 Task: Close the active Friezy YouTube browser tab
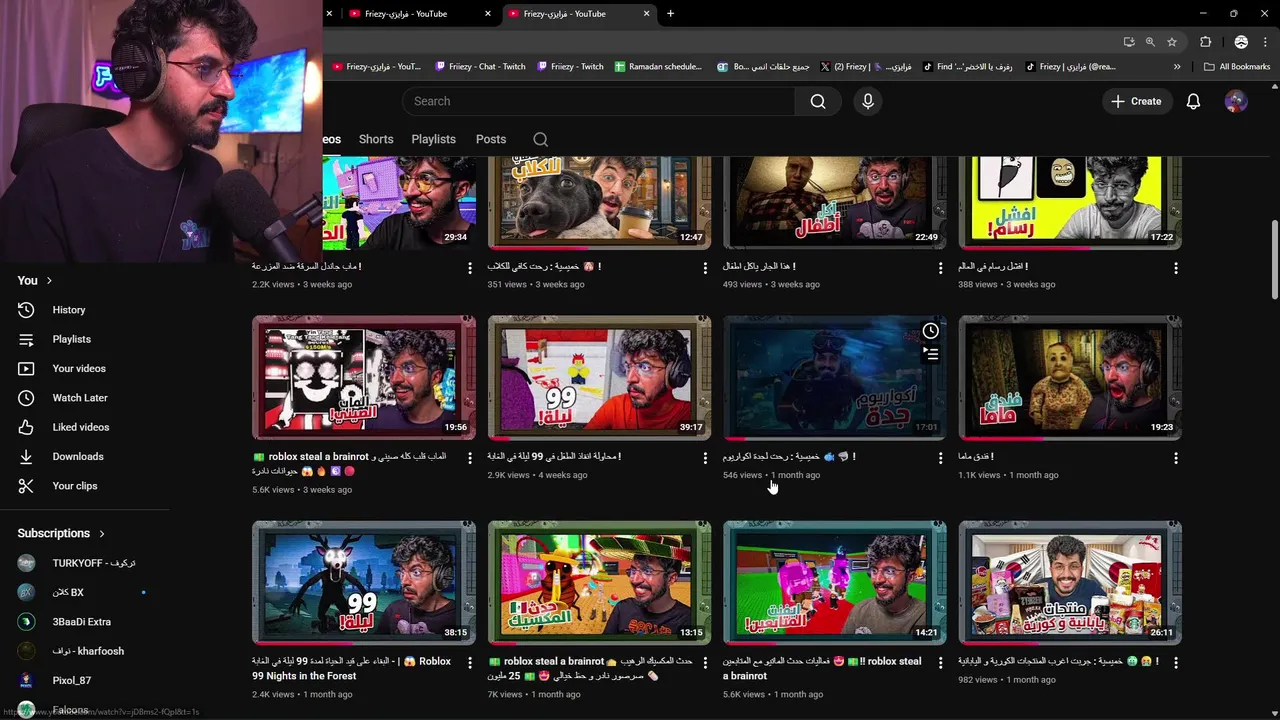coord(646,14)
